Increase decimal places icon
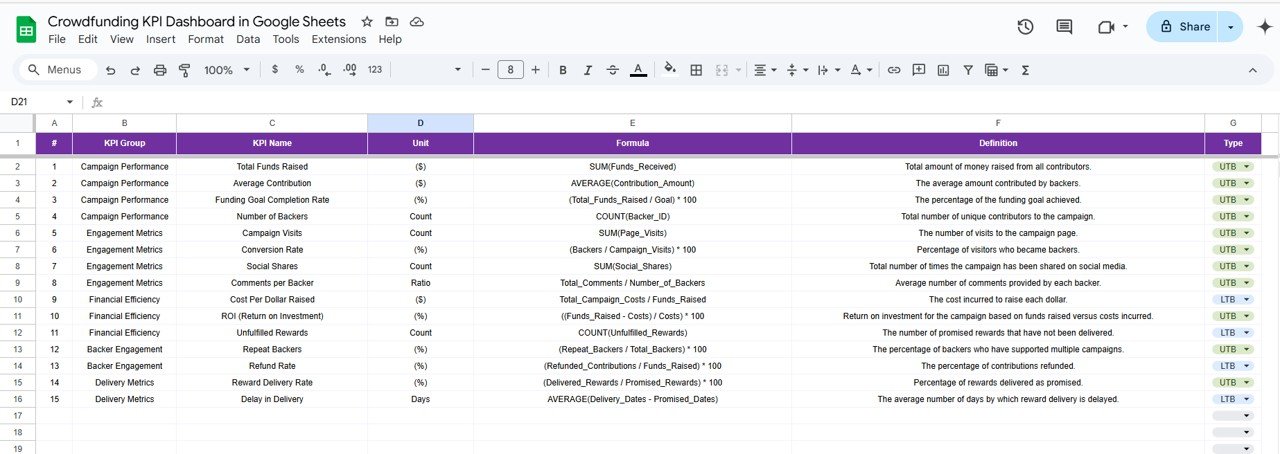 click(349, 70)
